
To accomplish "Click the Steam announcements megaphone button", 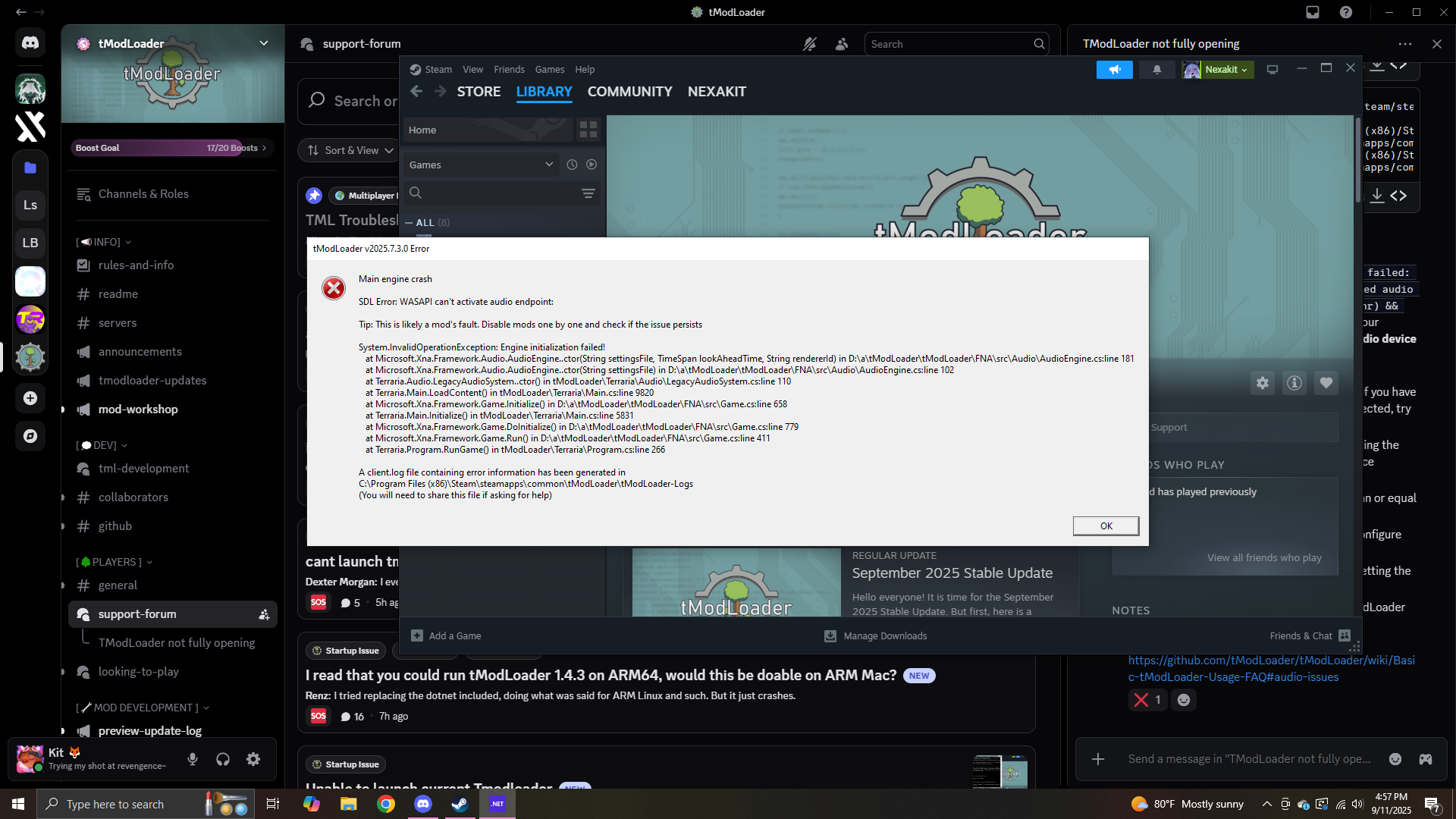I will (x=1114, y=69).
